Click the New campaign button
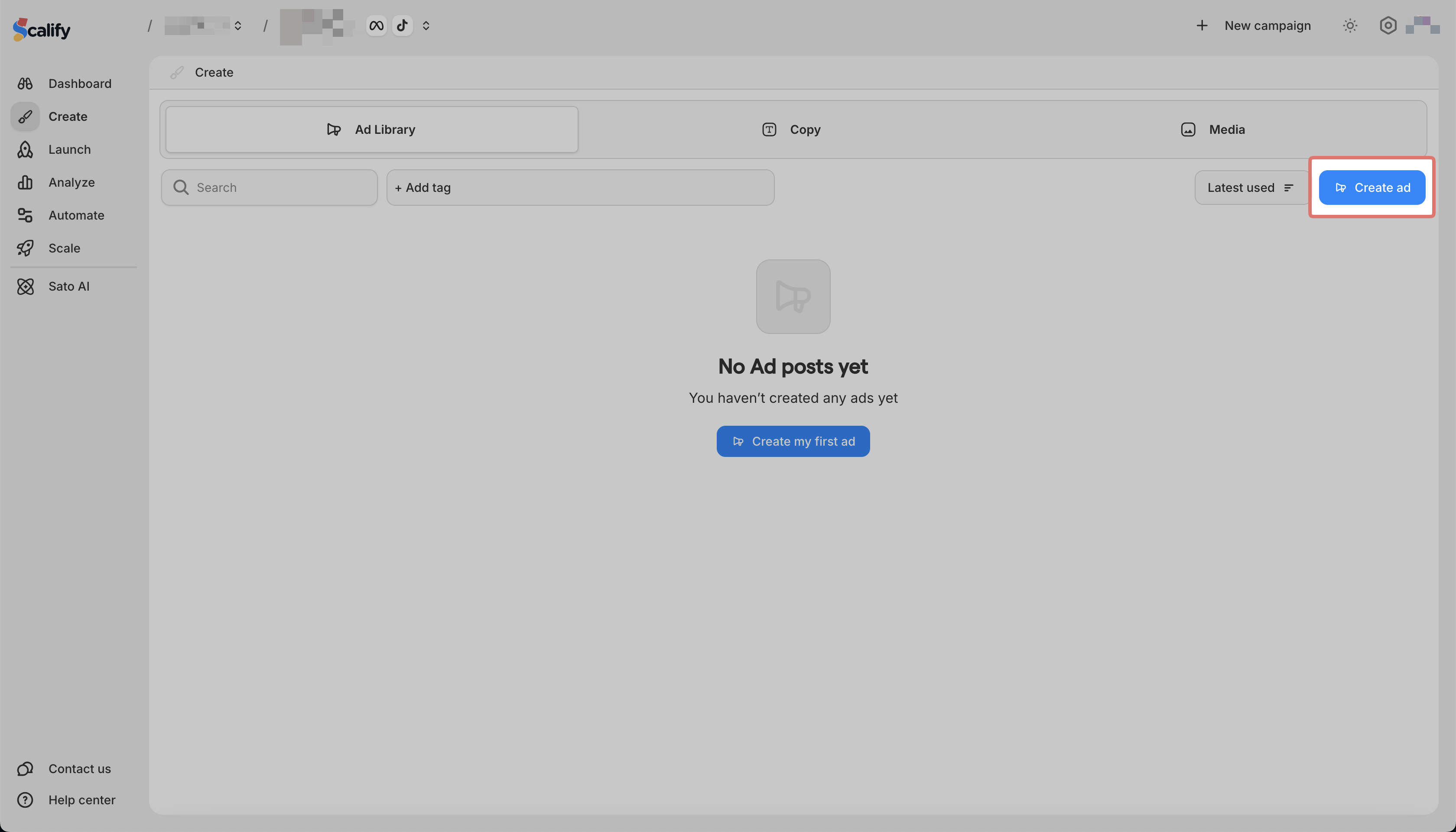Image resolution: width=1456 pixels, height=832 pixels. tap(1254, 26)
